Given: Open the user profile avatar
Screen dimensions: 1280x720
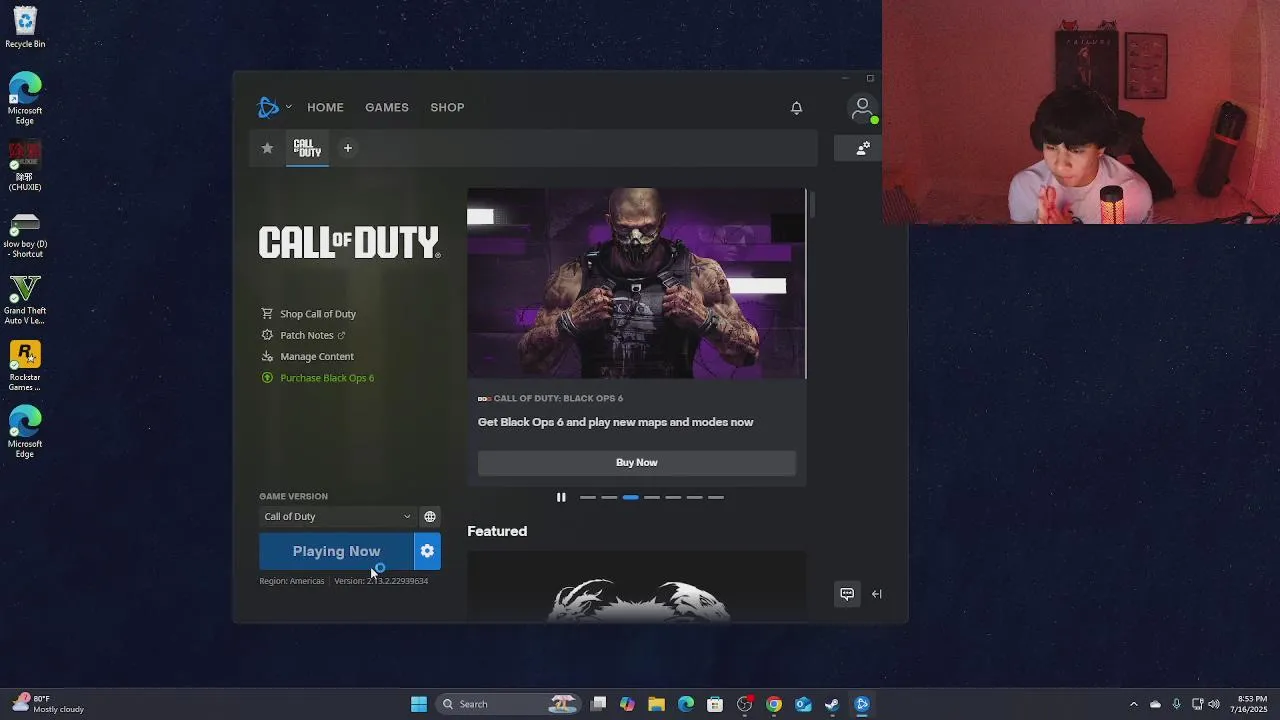Looking at the screenshot, I should click(x=862, y=108).
